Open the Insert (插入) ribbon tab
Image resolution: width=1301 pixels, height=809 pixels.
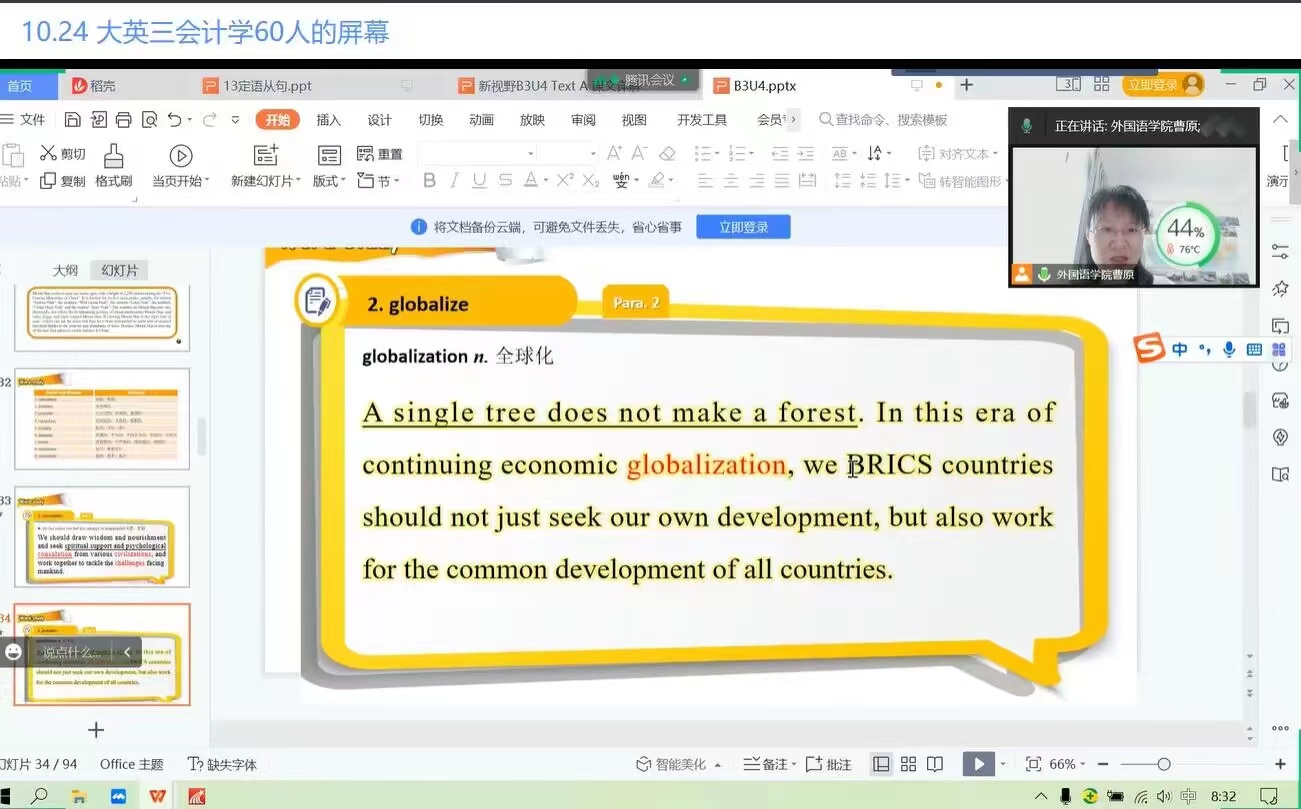coord(328,120)
